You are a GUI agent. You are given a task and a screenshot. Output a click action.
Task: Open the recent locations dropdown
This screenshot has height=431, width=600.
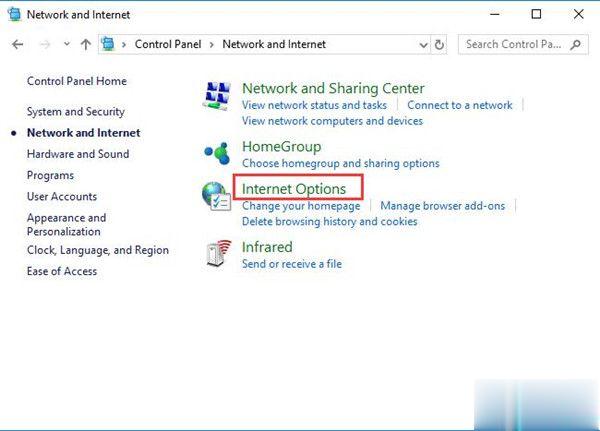point(66,44)
